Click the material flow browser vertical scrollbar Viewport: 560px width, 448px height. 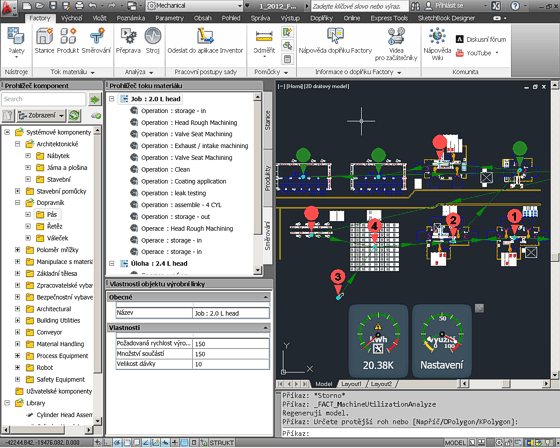(257, 183)
